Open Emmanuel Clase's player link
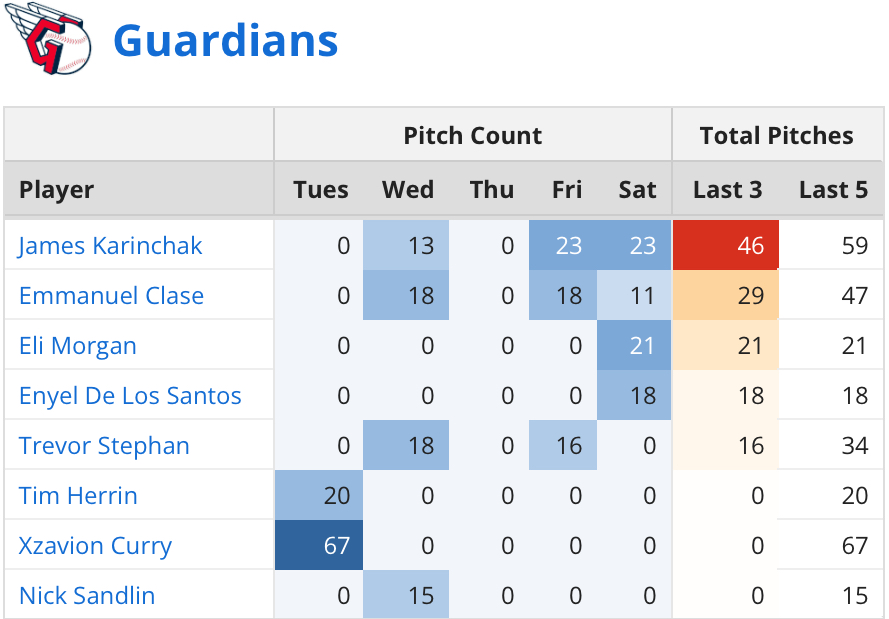This screenshot has height=619, width=889. pyautogui.click(x=111, y=296)
